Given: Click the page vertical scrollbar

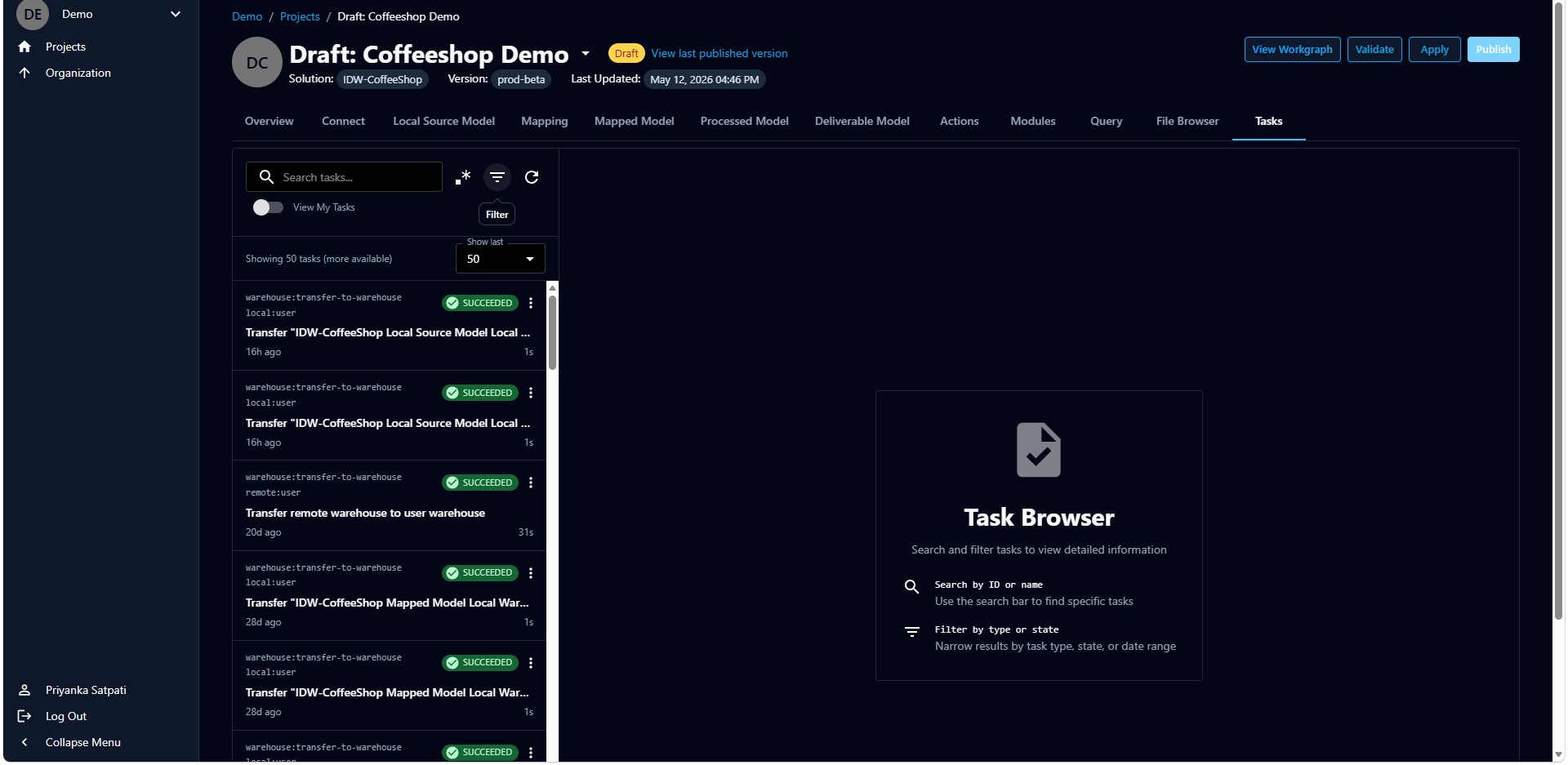Looking at the screenshot, I should (x=1559, y=310).
